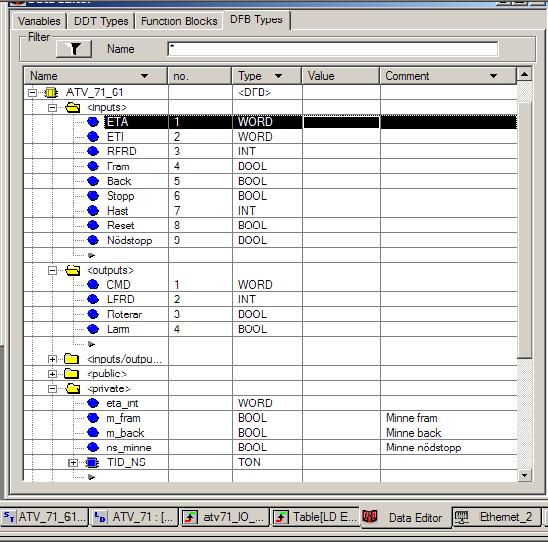548x542 pixels.
Task: Expand the public folder
Action: (x=52, y=374)
